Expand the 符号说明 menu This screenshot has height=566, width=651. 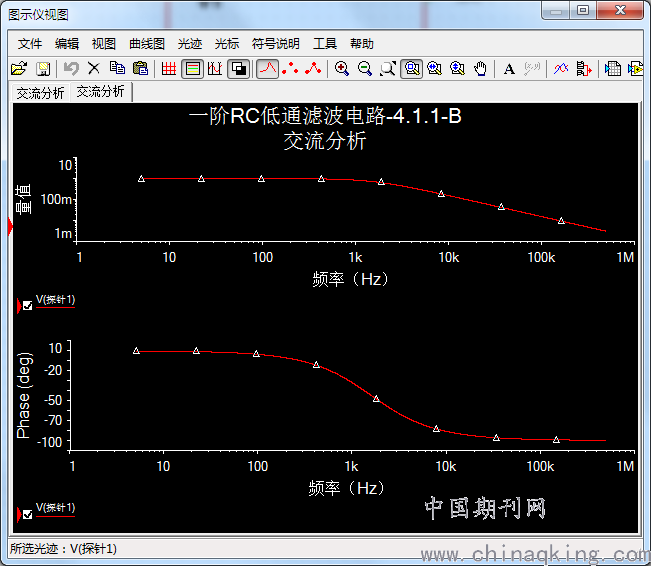(x=275, y=44)
